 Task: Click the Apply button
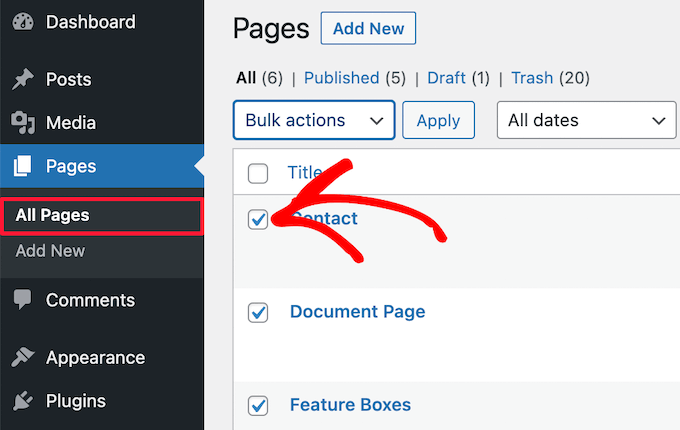coord(438,121)
